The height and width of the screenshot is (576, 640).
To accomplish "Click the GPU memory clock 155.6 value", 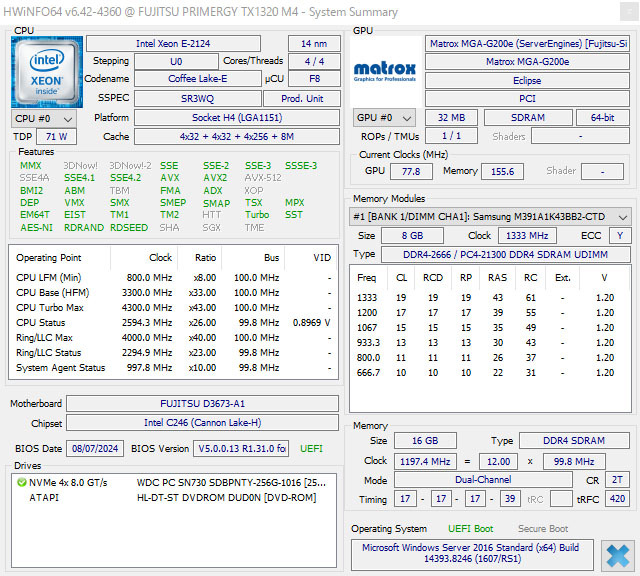I will 502,171.
